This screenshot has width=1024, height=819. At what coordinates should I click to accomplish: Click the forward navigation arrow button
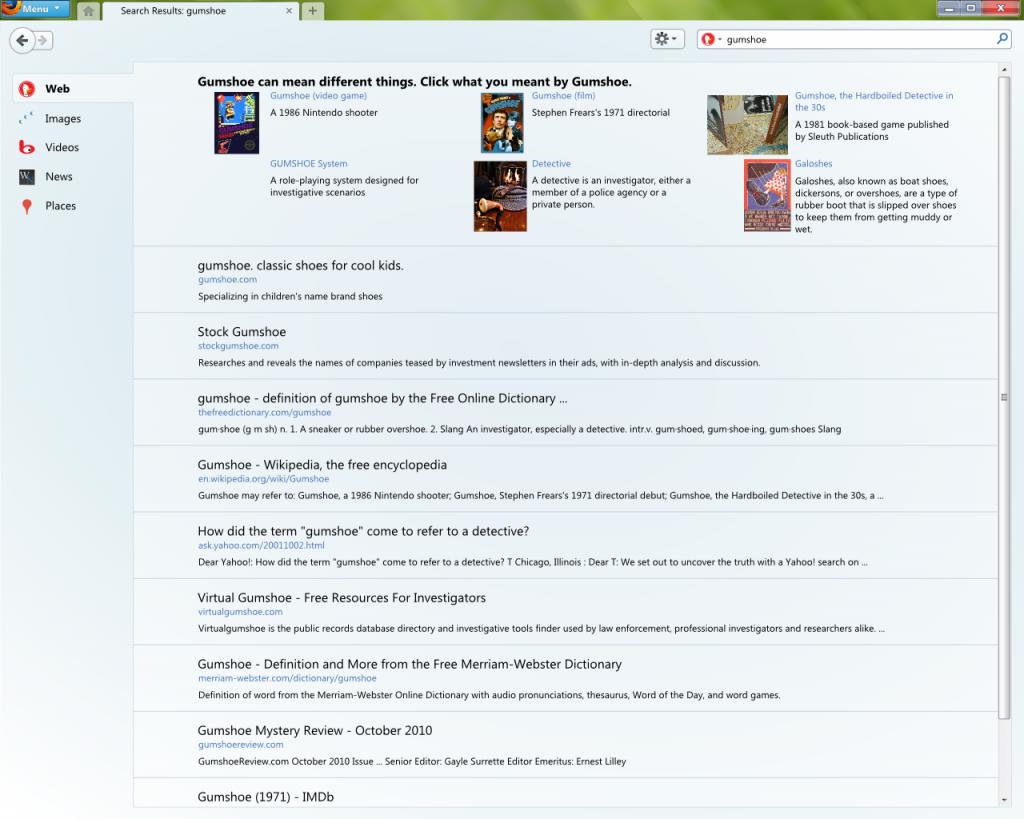coord(44,40)
